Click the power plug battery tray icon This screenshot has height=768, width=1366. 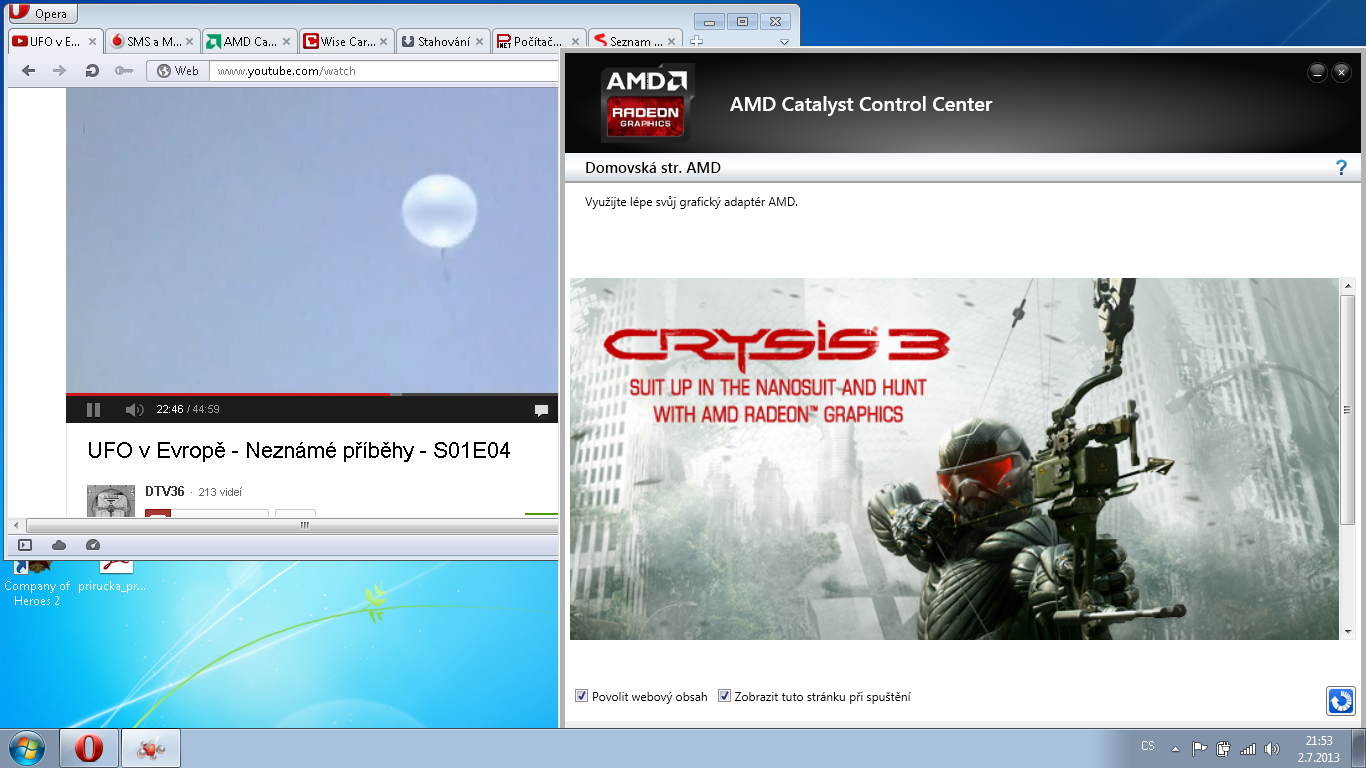[1223, 748]
